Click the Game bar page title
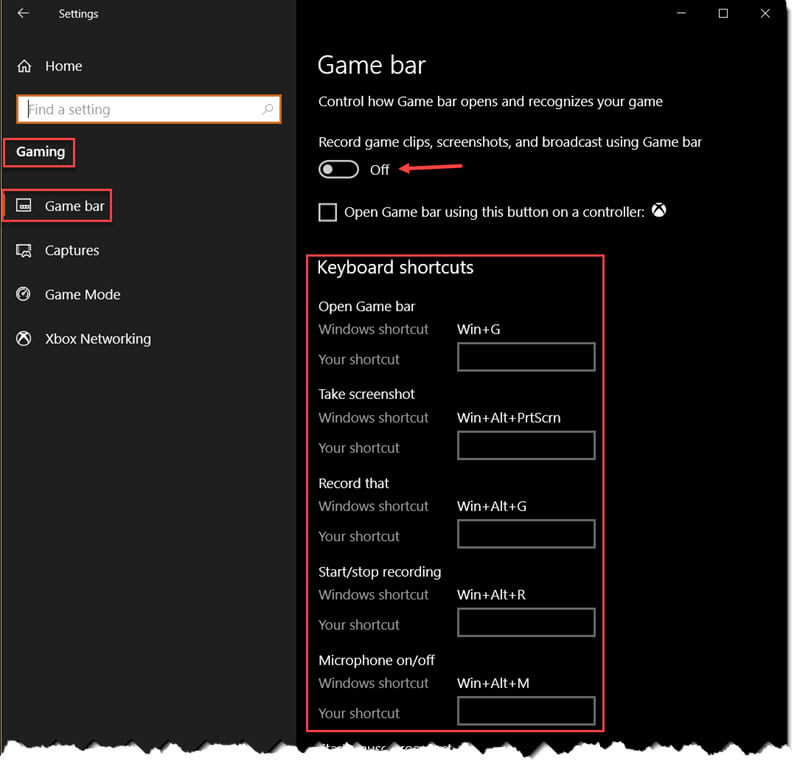 (x=371, y=65)
